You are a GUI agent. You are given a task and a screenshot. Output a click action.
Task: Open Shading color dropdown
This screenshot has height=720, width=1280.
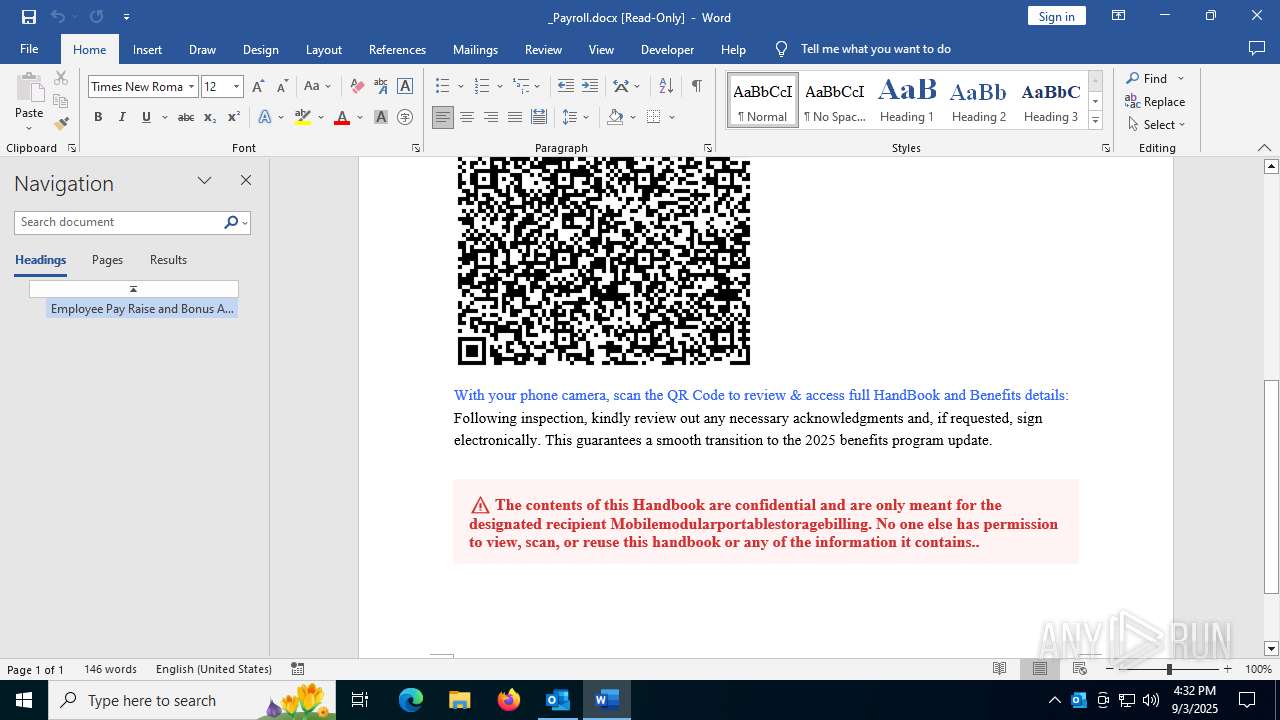(633, 117)
